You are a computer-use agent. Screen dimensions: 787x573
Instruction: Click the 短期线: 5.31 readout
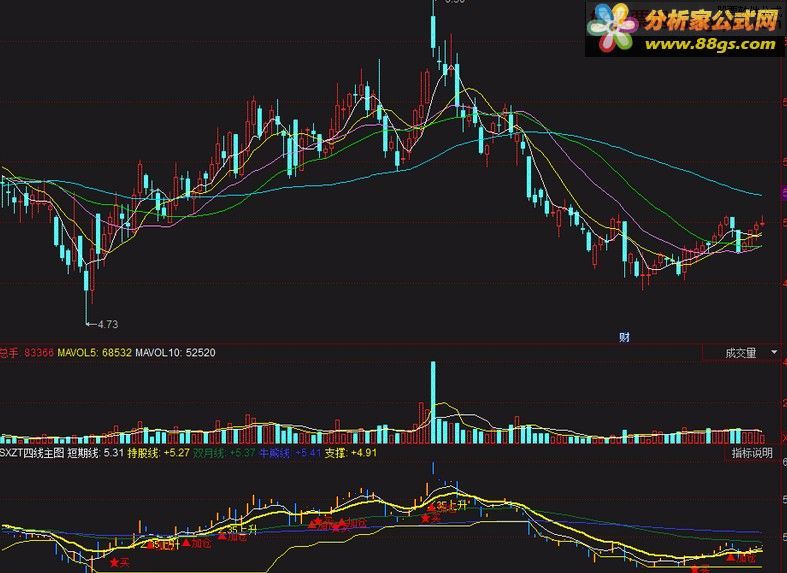point(95,453)
